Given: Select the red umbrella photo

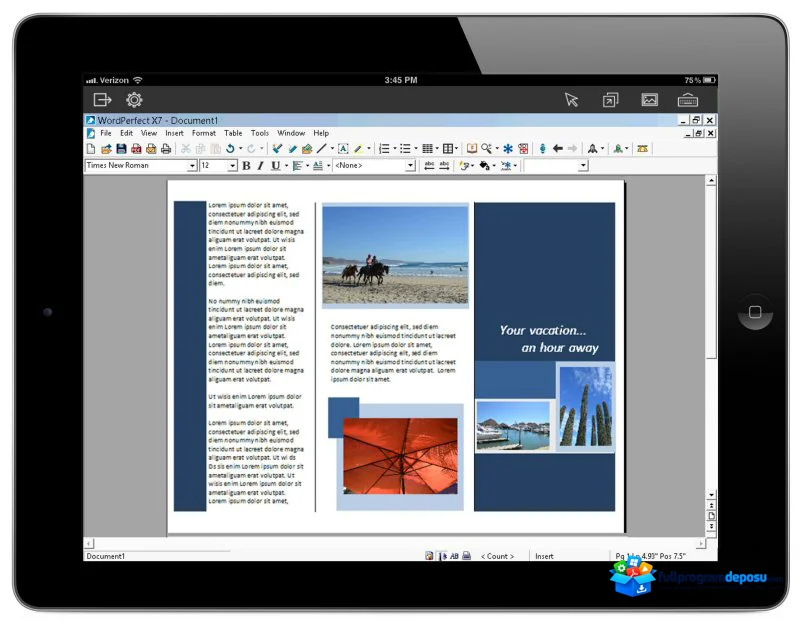Looking at the screenshot, I should pyautogui.click(x=401, y=456).
